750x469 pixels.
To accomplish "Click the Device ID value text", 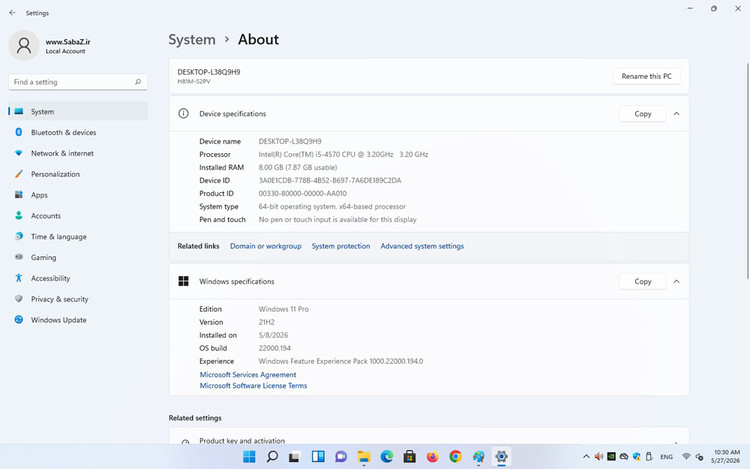I will tap(330, 181).
